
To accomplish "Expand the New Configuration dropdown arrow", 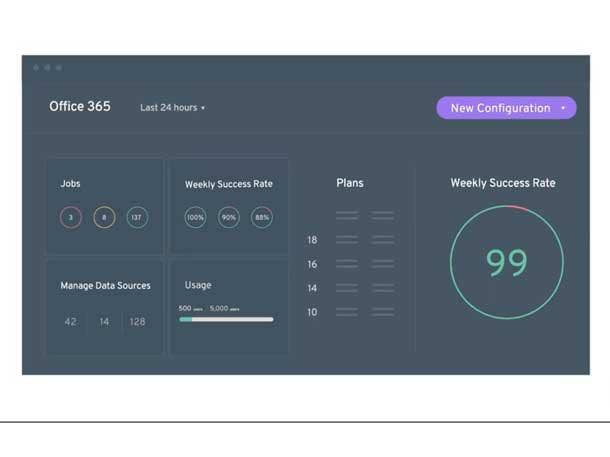I will [563, 108].
